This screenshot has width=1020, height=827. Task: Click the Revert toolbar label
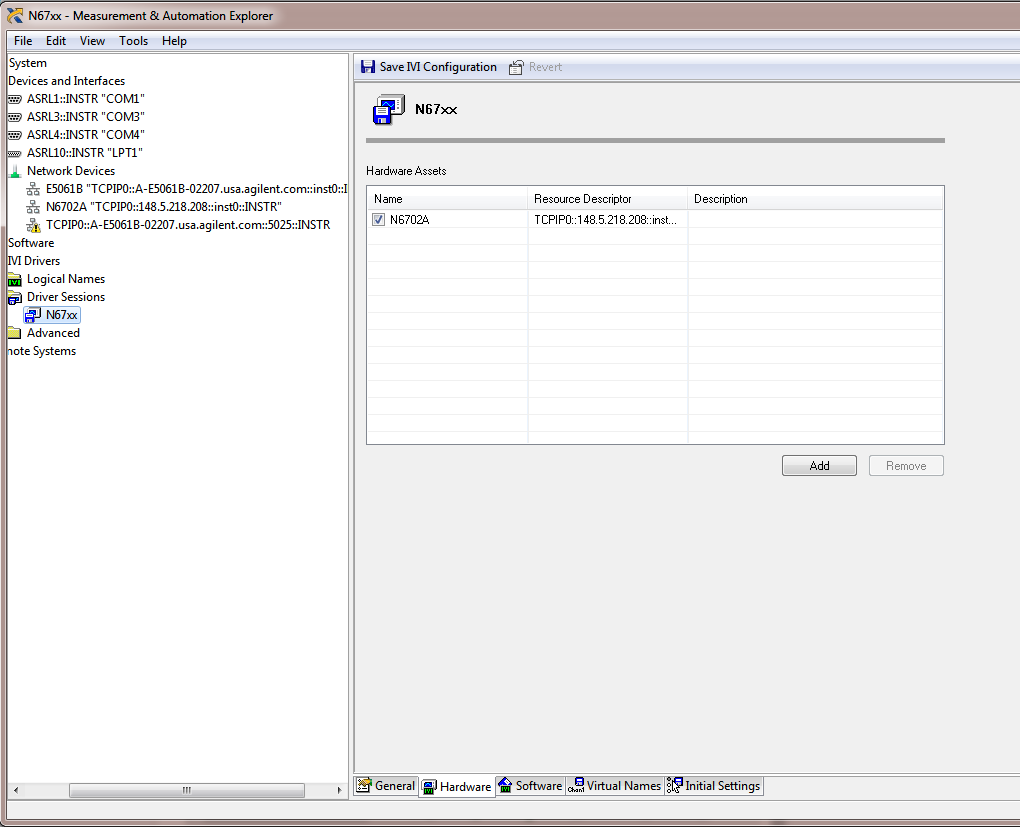(x=545, y=67)
